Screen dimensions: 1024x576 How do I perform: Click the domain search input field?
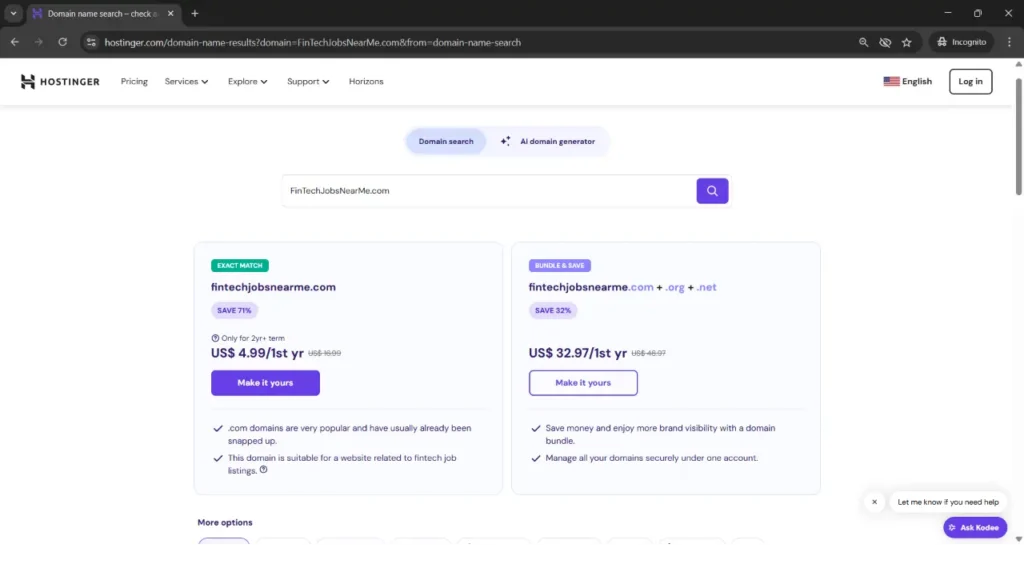click(x=489, y=191)
